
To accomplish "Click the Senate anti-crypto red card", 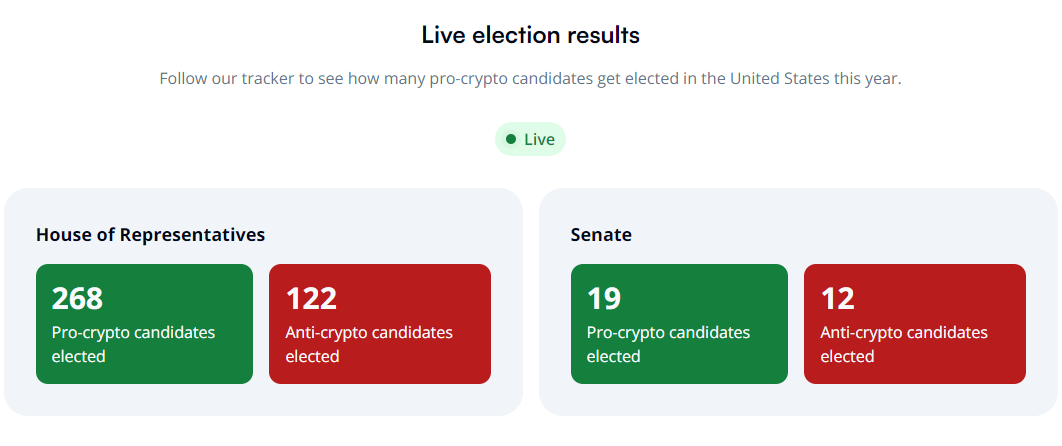I will (x=915, y=324).
